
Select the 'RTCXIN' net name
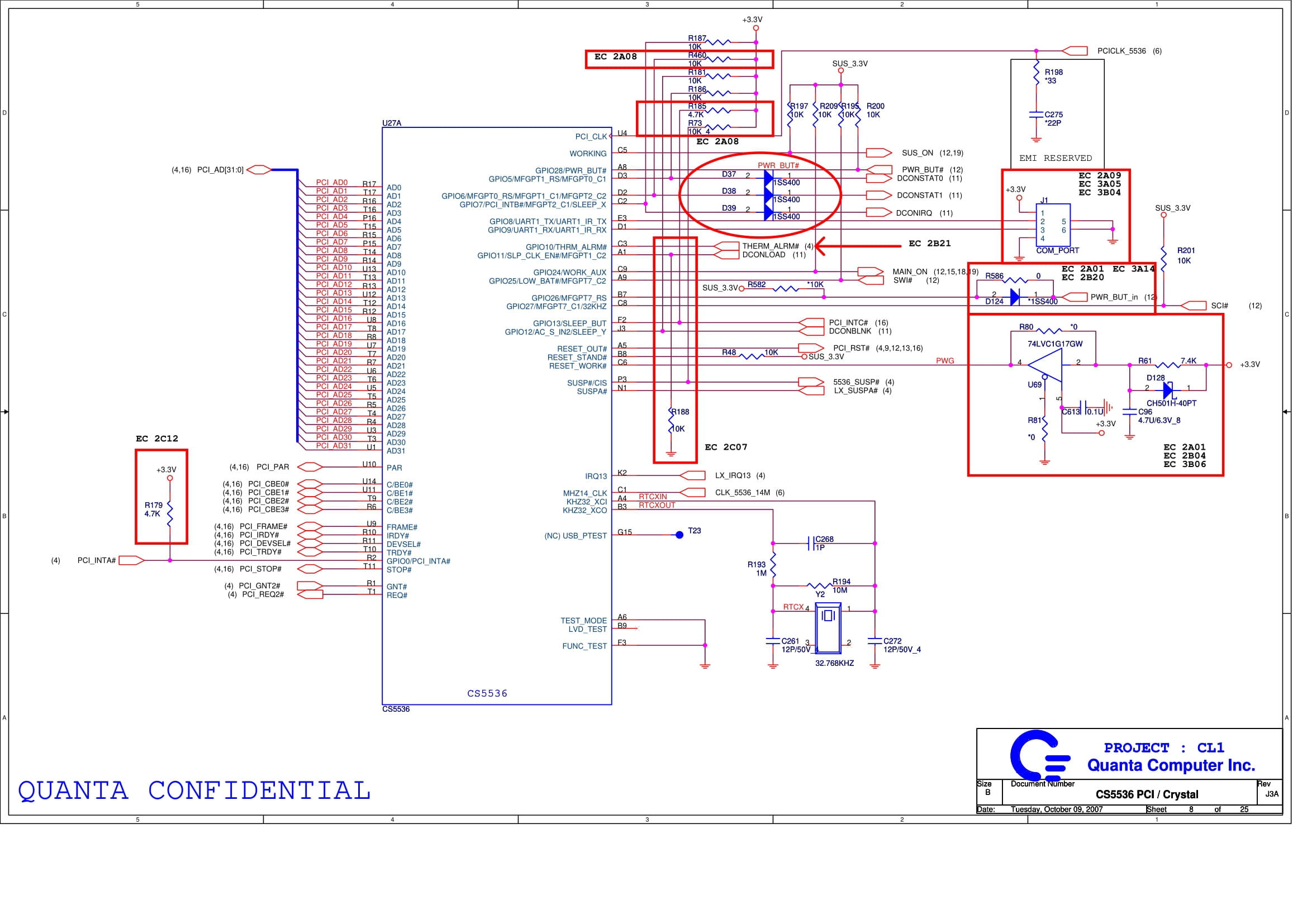pyautogui.click(x=652, y=497)
